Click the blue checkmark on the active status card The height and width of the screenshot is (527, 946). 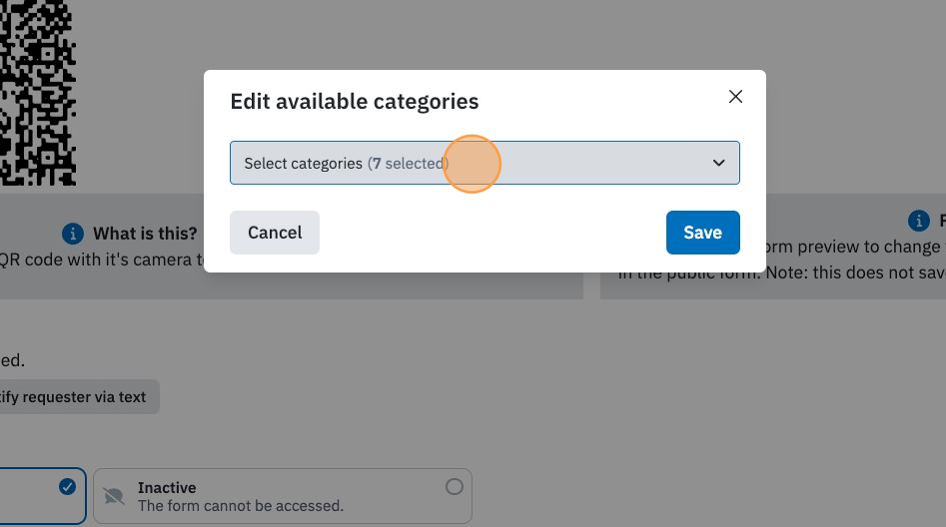[x=68, y=487]
